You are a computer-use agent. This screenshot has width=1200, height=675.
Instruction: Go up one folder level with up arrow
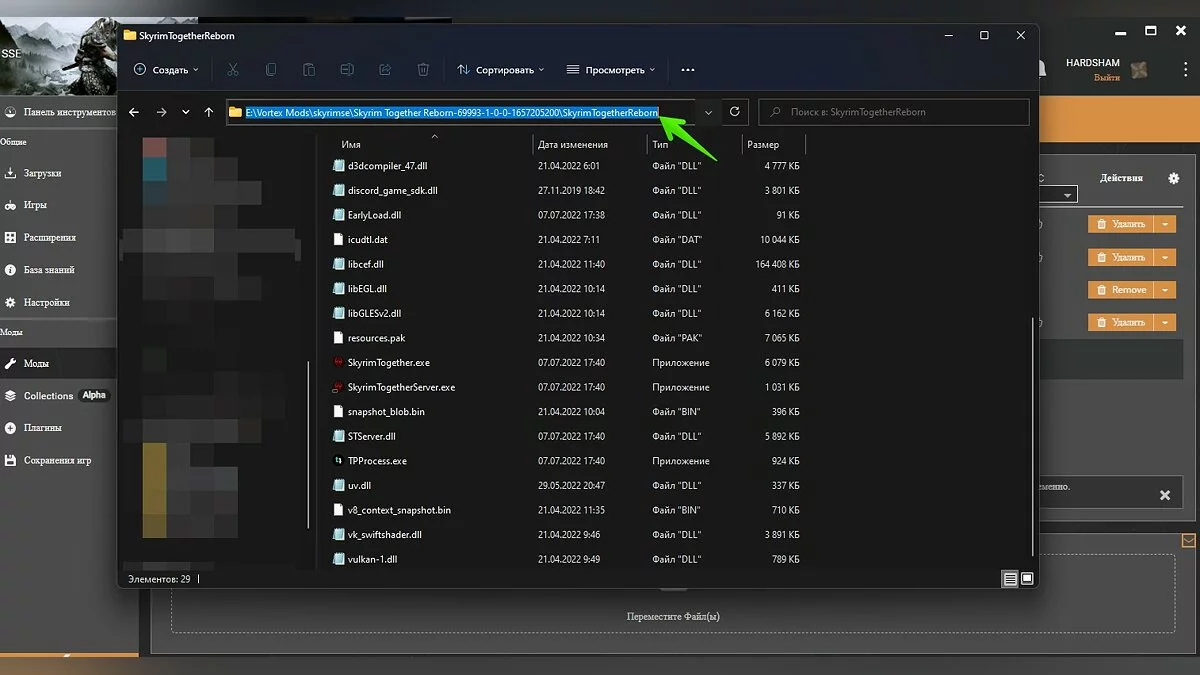[209, 112]
